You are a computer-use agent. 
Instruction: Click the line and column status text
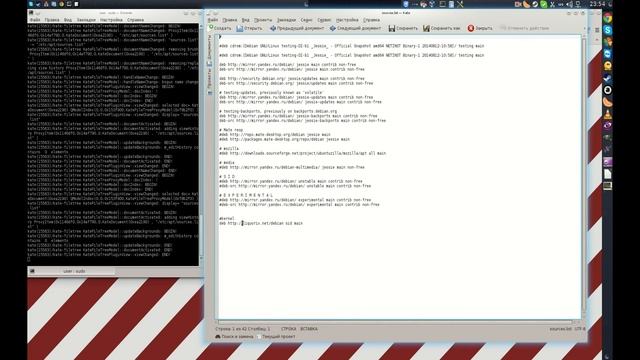tap(242, 329)
